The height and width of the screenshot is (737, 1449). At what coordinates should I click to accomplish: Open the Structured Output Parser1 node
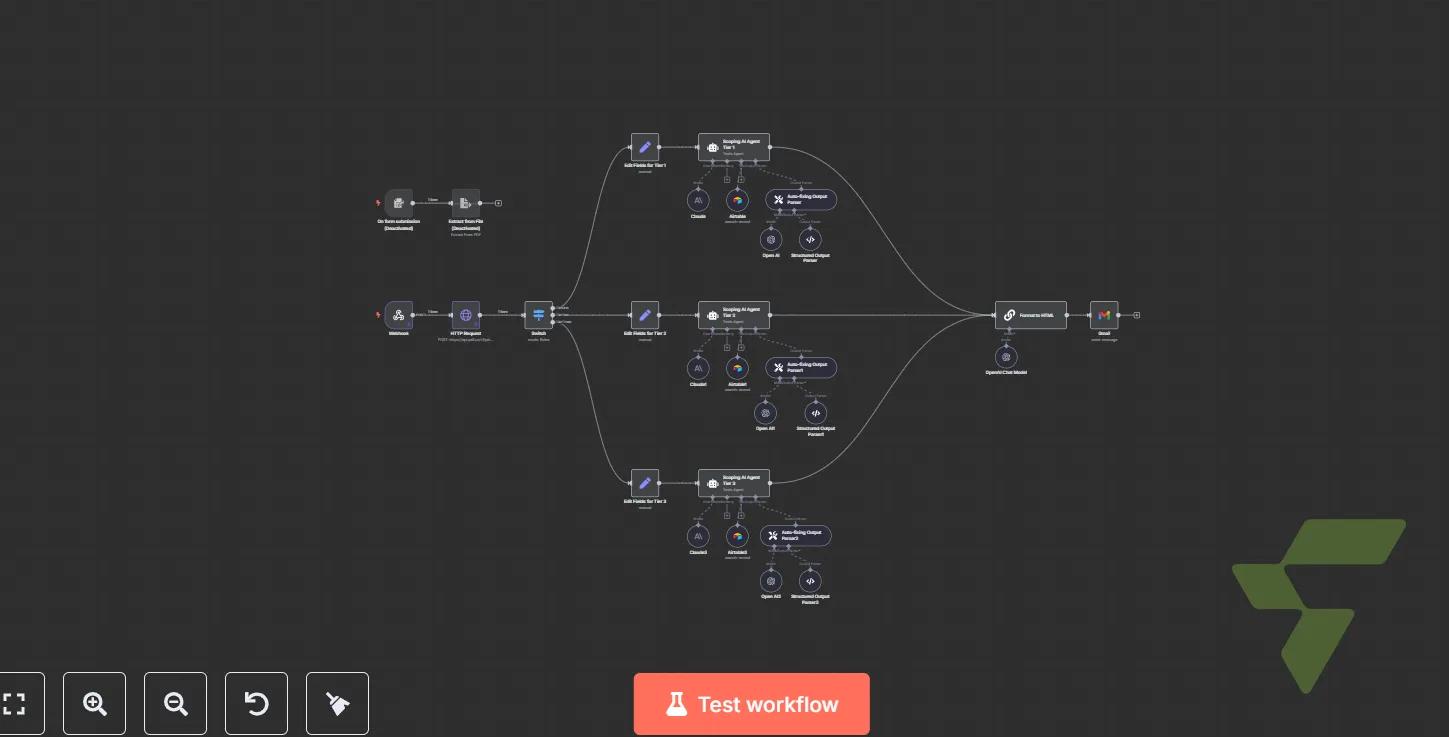point(815,412)
